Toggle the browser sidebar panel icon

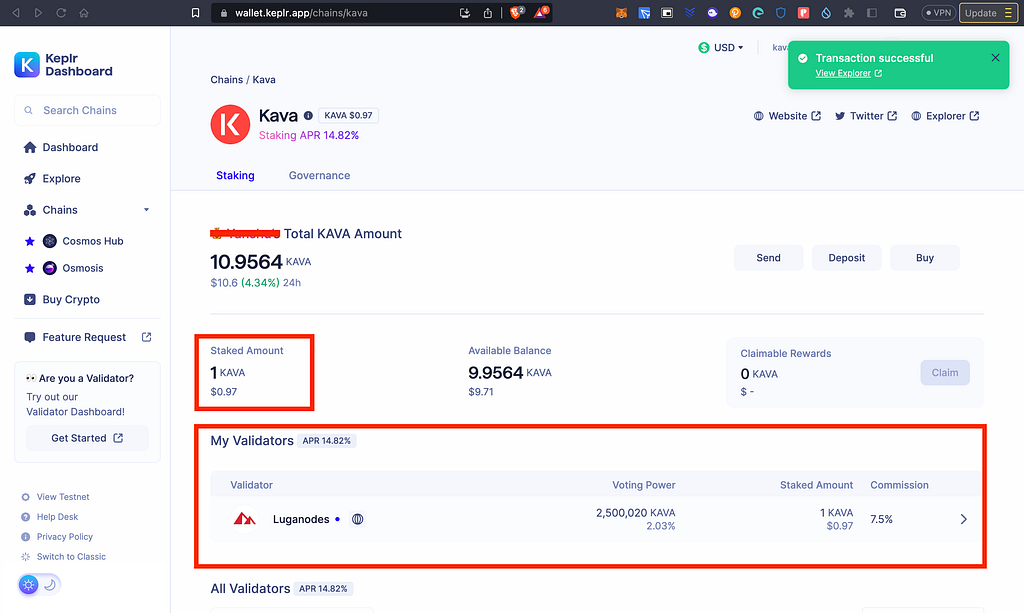tap(872, 13)
